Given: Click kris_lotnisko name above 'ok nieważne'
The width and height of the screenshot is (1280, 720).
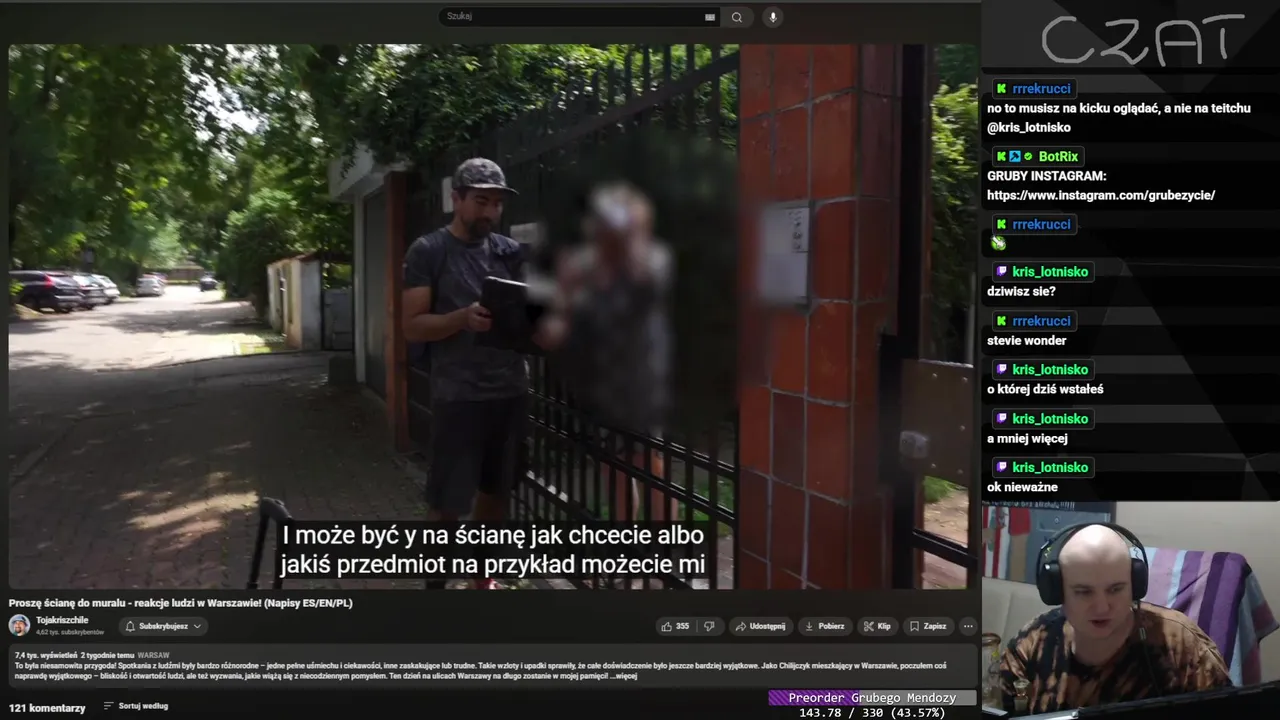Looking at the screenshot, I should click(x=1050, y=468).
